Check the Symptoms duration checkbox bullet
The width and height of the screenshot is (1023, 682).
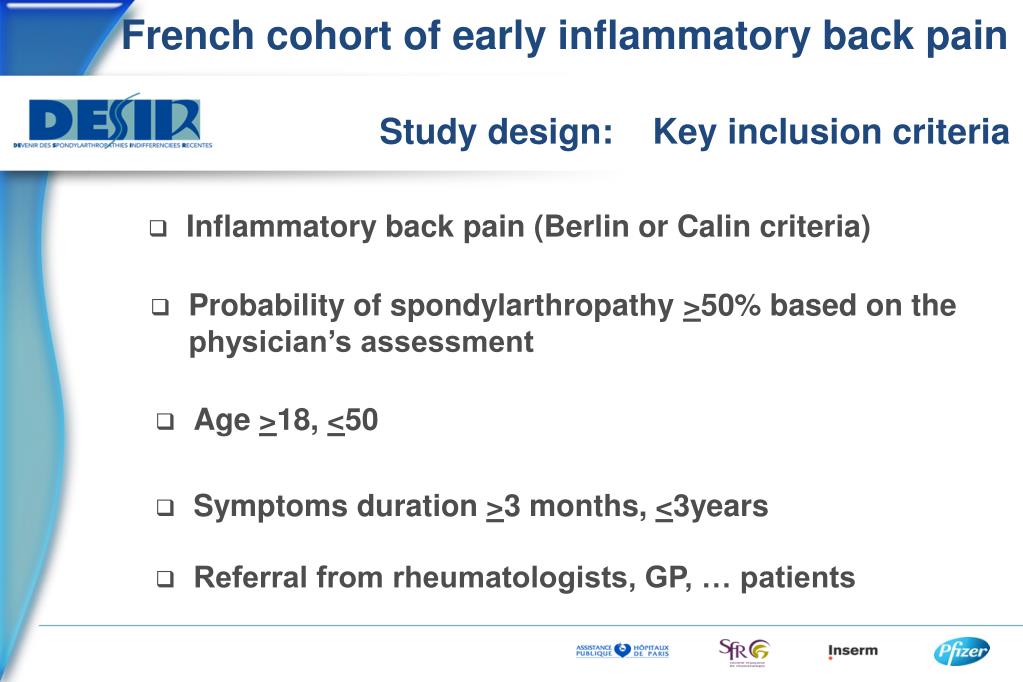[x=166, y=507]
